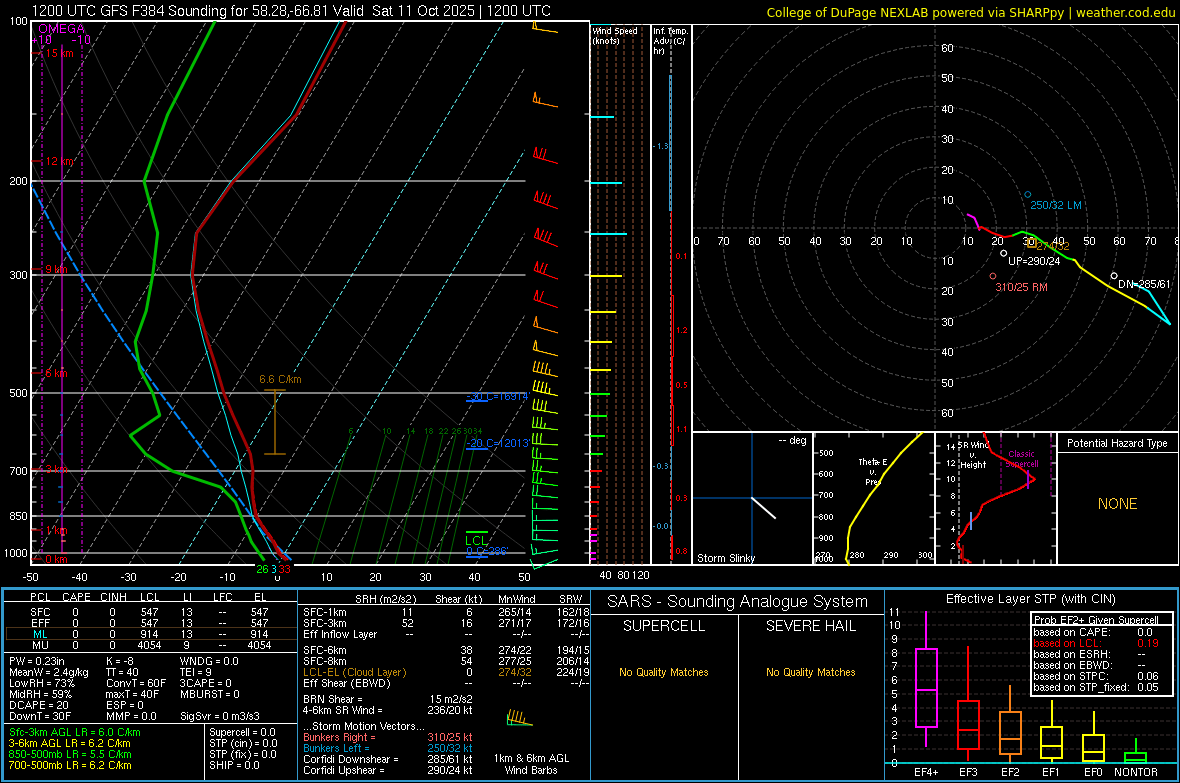Click the magenta EF4+ box plot
Viewport: 1180px width, 783px height.
[x=926, y=680]
